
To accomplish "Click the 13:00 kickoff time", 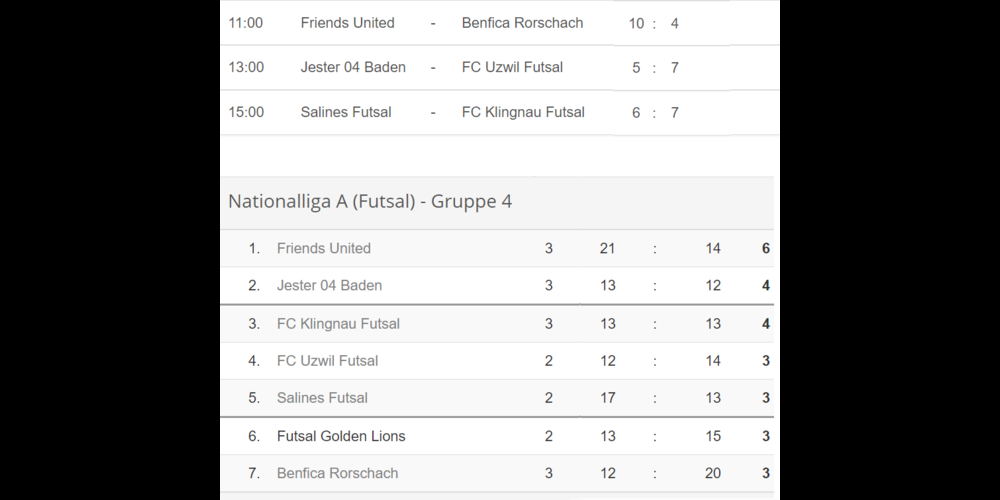I will pyautogui.click(x=246, y=67).
